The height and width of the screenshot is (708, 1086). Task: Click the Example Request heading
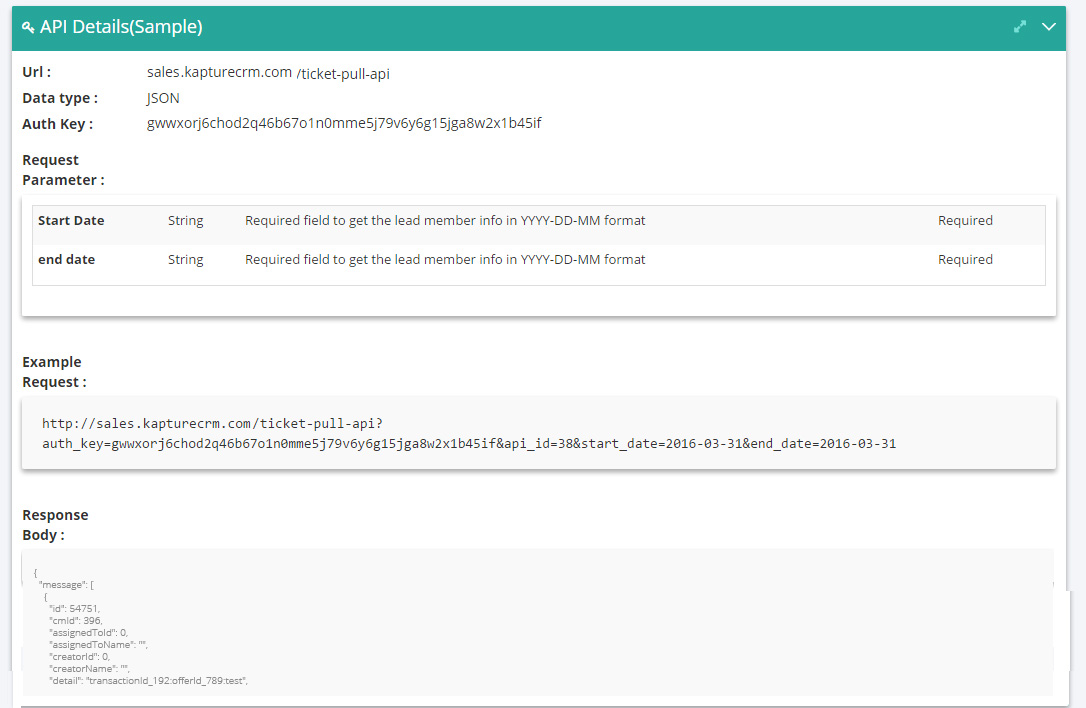click(54, 372)
